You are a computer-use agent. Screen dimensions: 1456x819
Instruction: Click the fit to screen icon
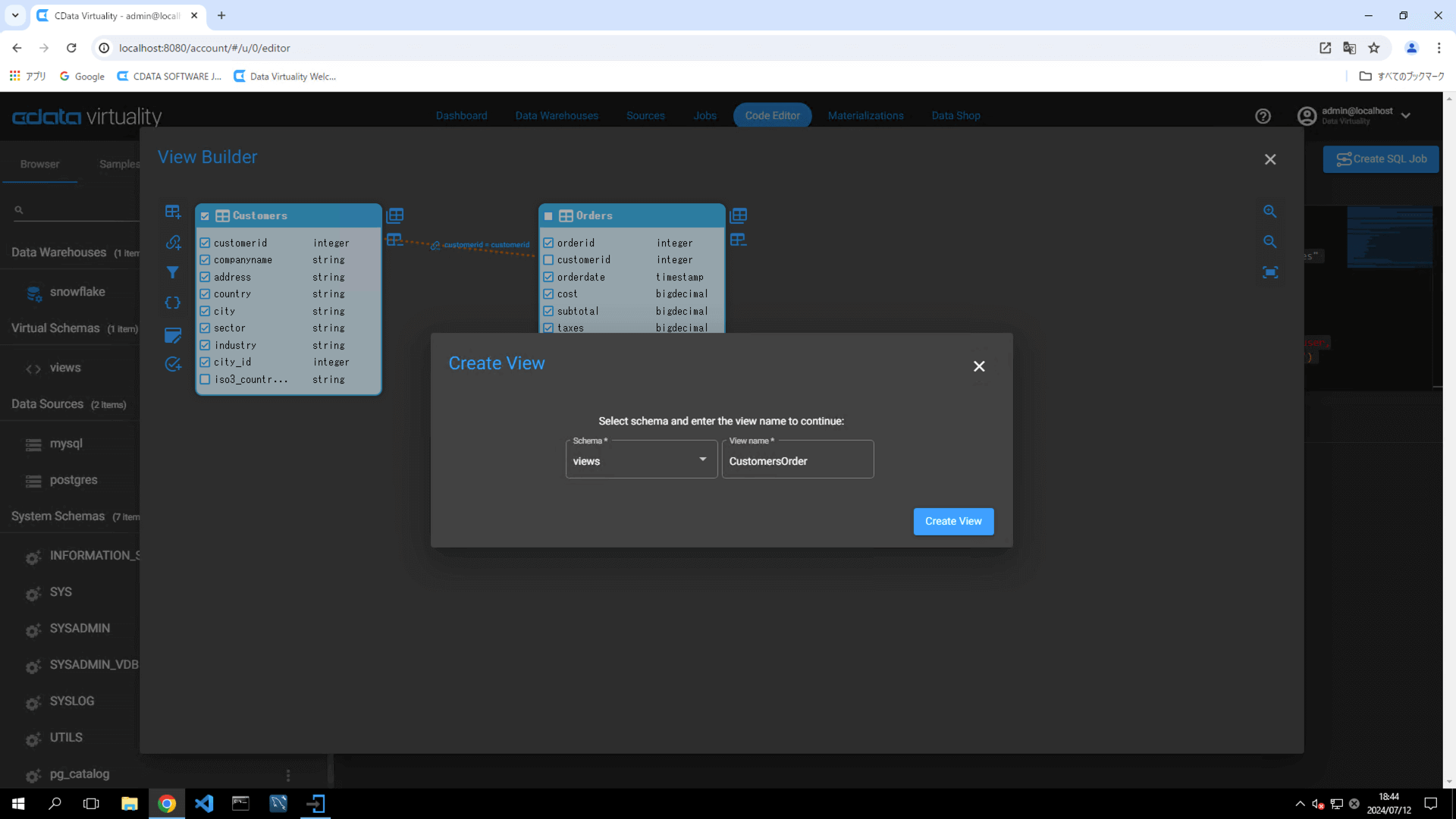click(1270, 272)
